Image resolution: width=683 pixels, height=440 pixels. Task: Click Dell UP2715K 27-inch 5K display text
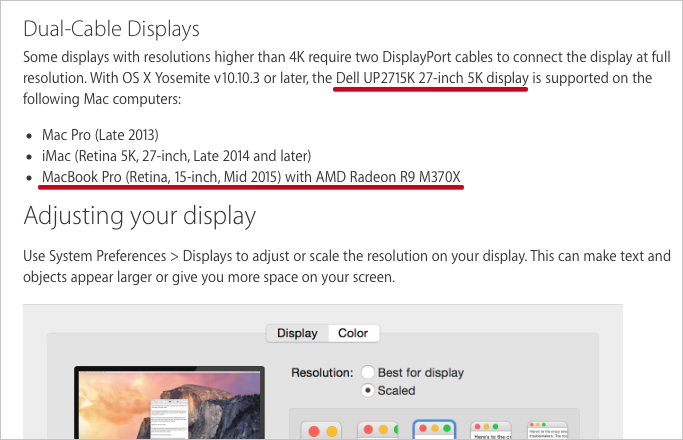click(x=432, y=78)
